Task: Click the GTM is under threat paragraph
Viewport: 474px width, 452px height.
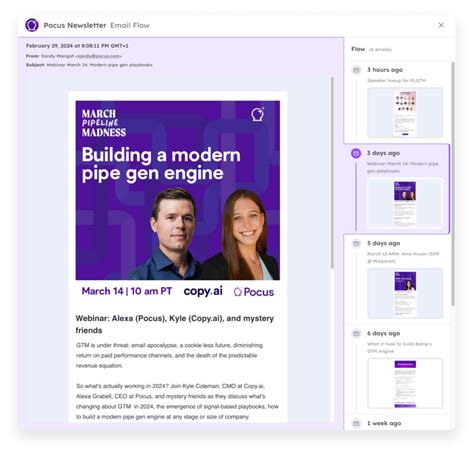Action: 169,355
